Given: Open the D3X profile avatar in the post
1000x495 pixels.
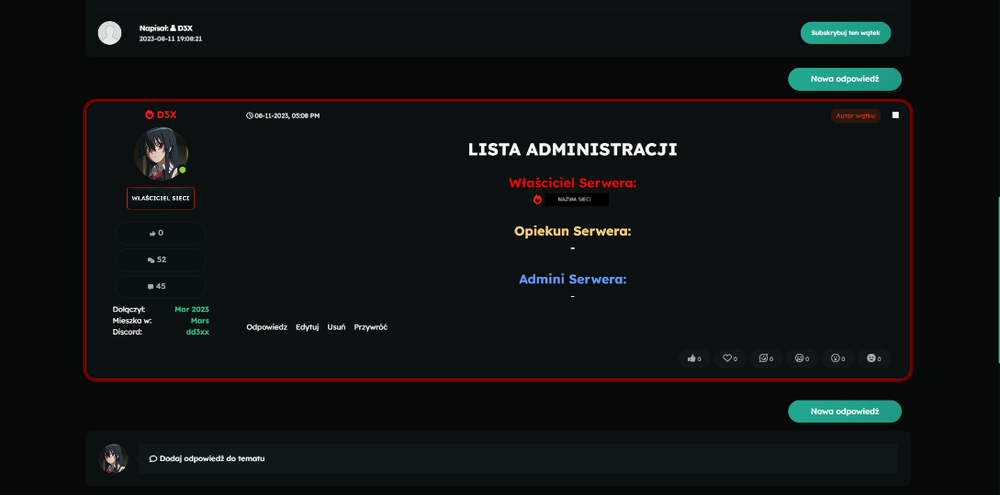Looking at the screenshot, I should coord(161,154).
